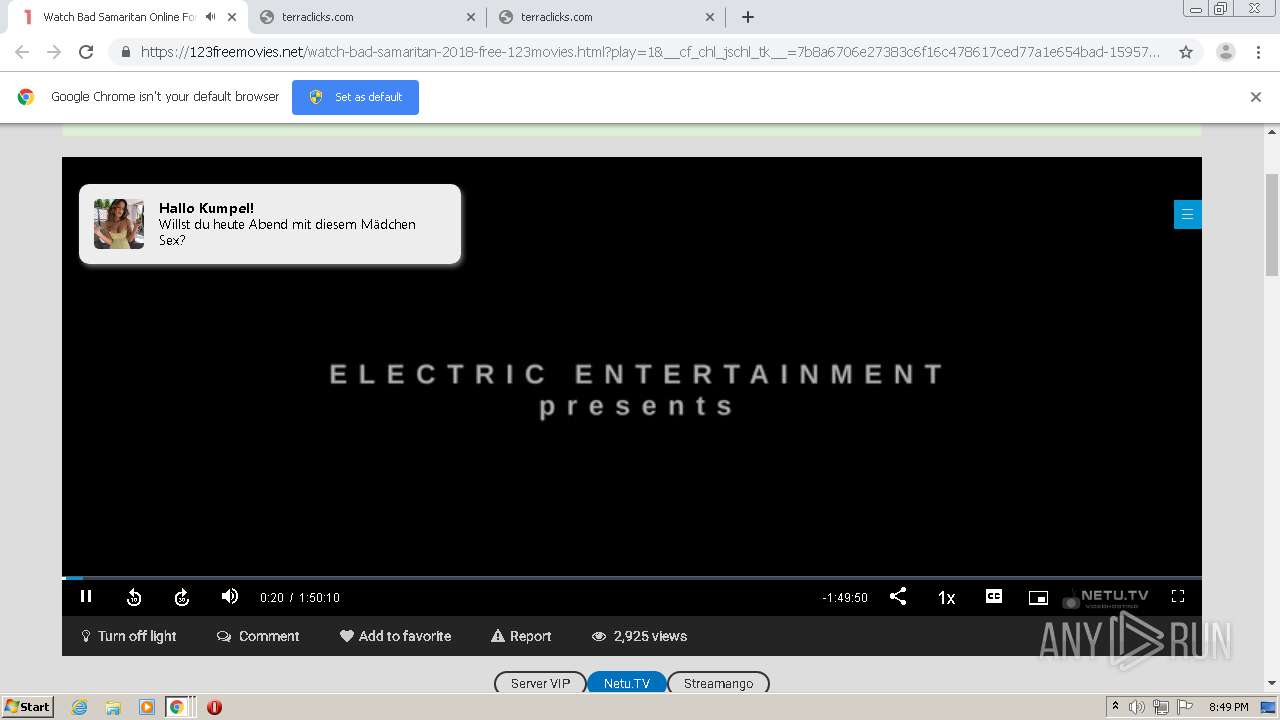Switch to the second terraclicks.com tab
The width and height of the screenshot is (1280, 720).
[606, 17]
